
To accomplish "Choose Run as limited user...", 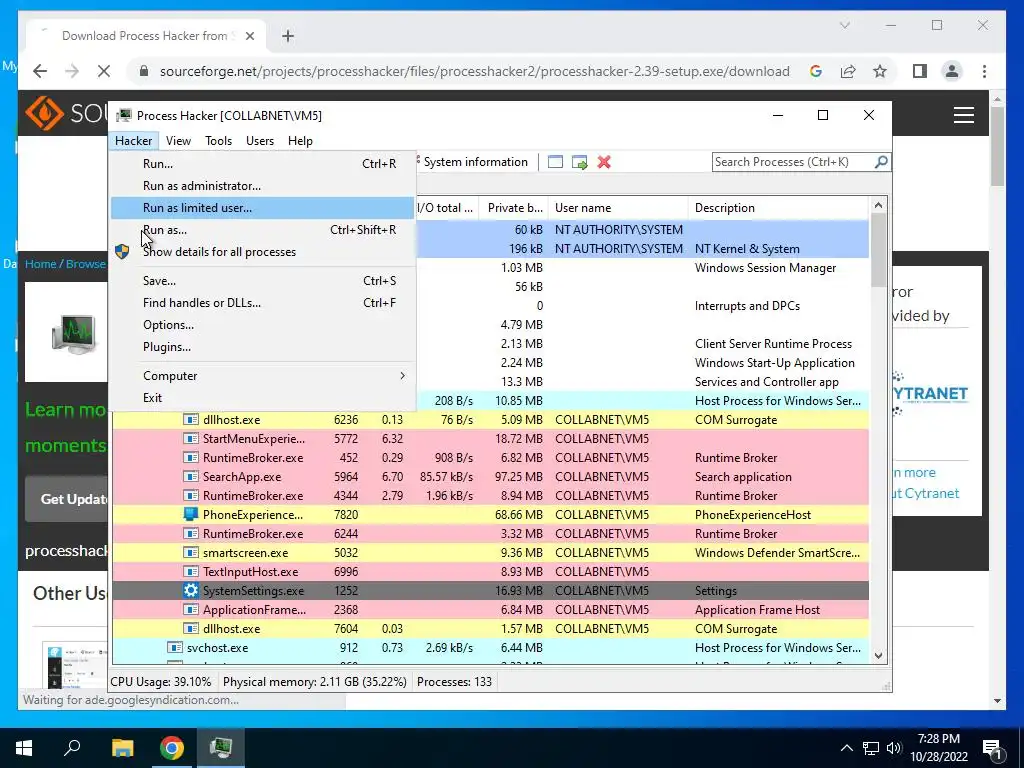I will (x=263, y=208).
